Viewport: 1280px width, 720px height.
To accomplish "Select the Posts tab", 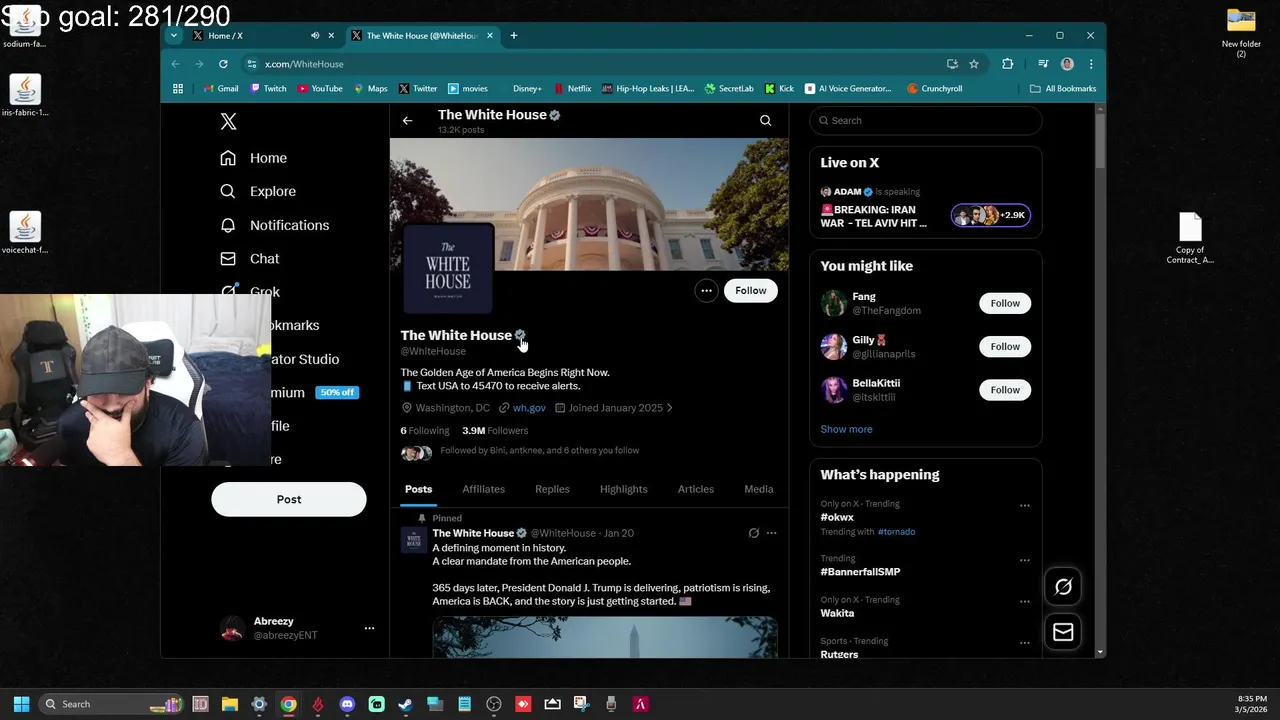I will click(x=418, y=489).
